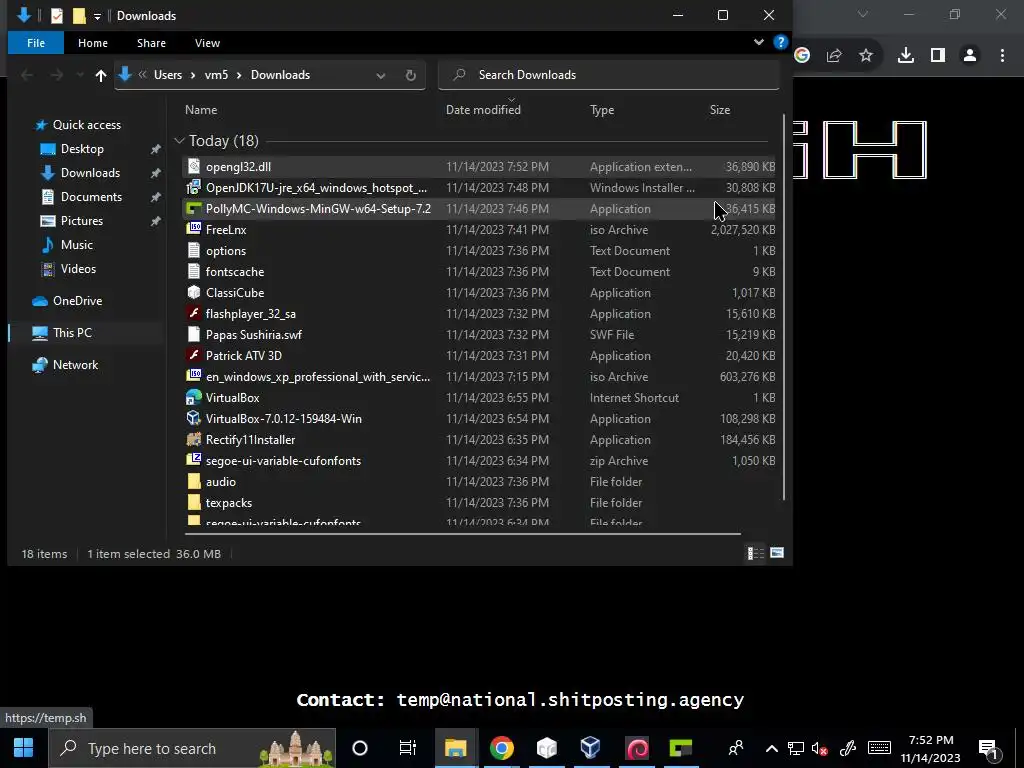Select the fontscache text document
This screenshot has height=768, width=1024.
click(479, 272)
